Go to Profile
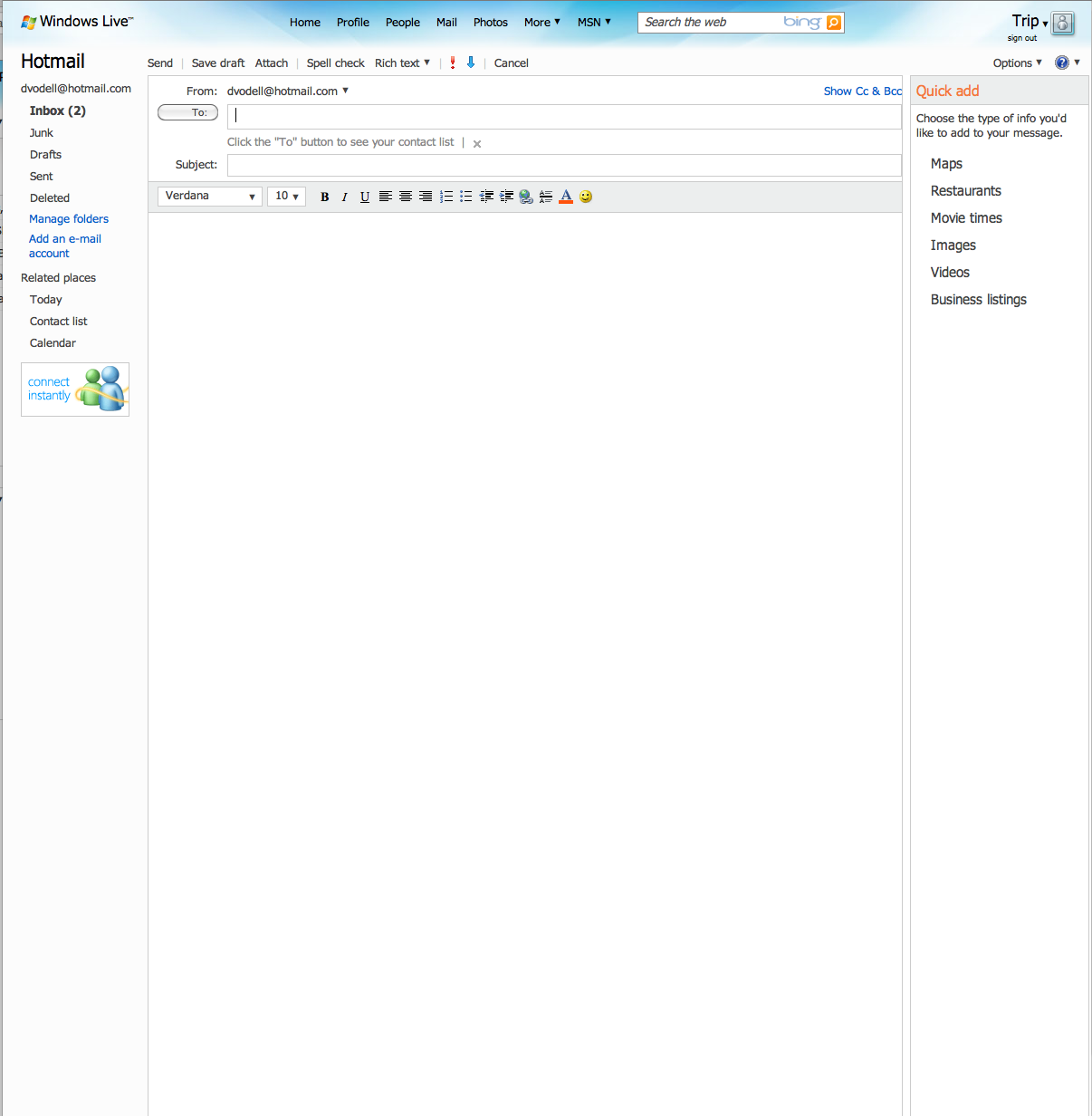1092x1116 pixels. 353,22
